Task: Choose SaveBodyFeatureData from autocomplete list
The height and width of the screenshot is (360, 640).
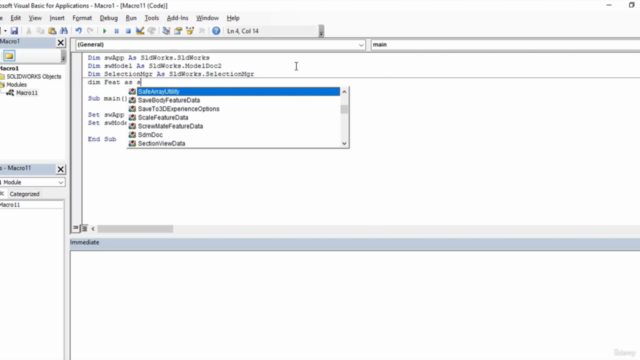Action: click(x=169, y=100)
